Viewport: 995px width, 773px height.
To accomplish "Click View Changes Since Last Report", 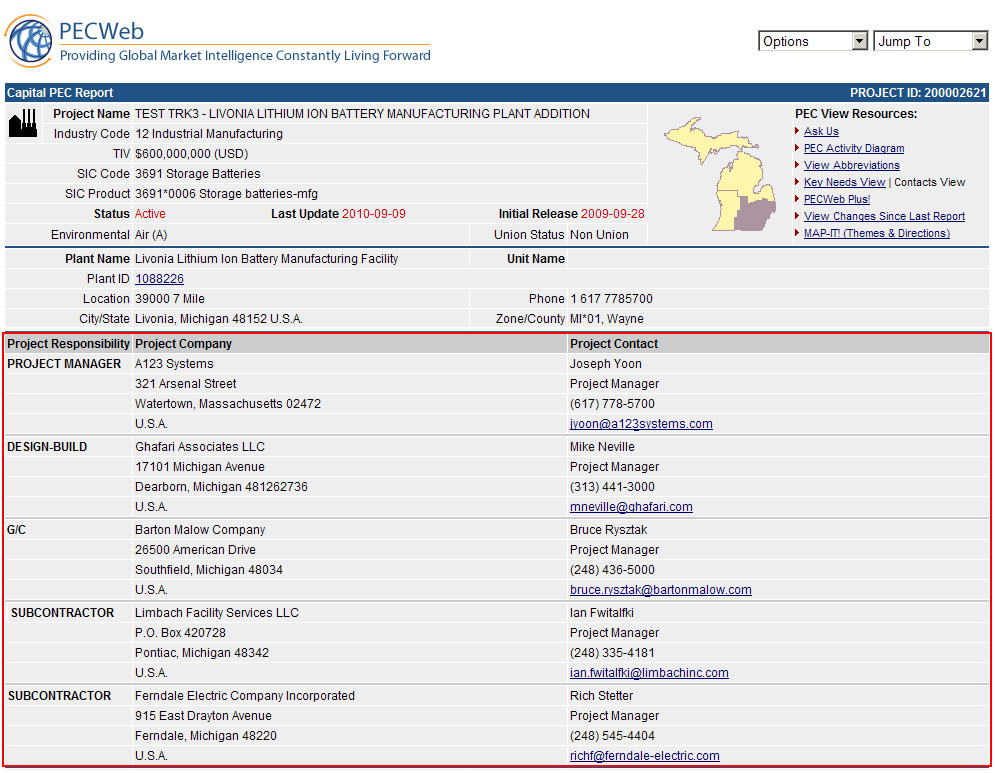I will [884, 216].
